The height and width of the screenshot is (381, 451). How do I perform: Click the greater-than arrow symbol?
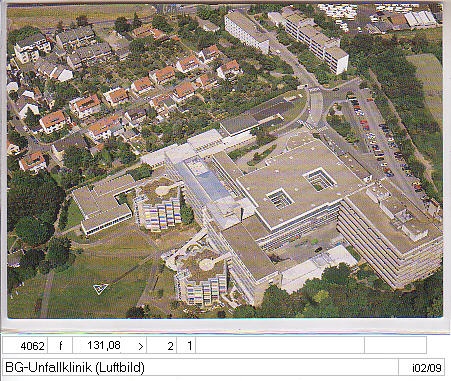coord(141,346)
